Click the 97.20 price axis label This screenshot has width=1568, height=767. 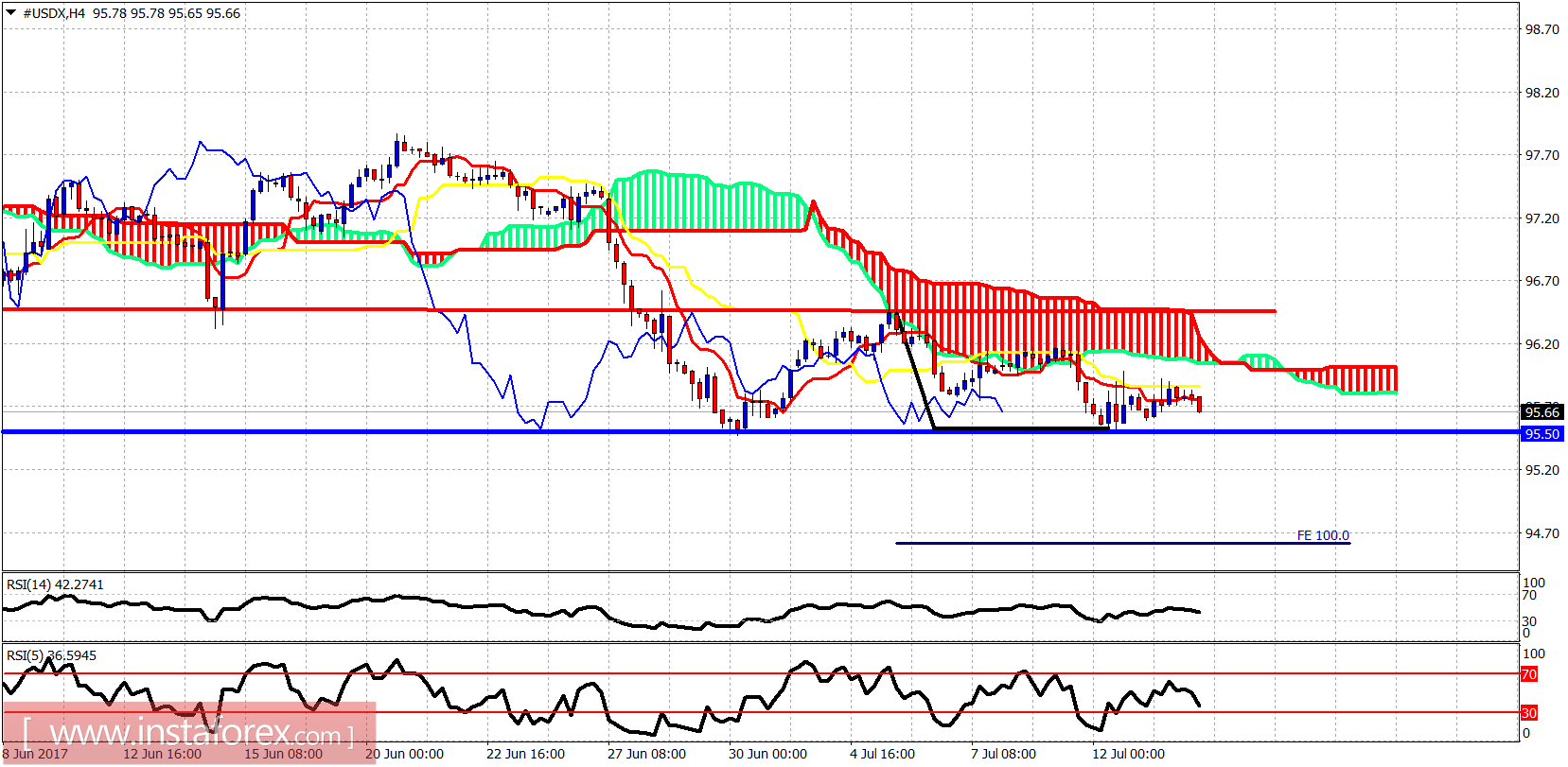[1542, 218]
